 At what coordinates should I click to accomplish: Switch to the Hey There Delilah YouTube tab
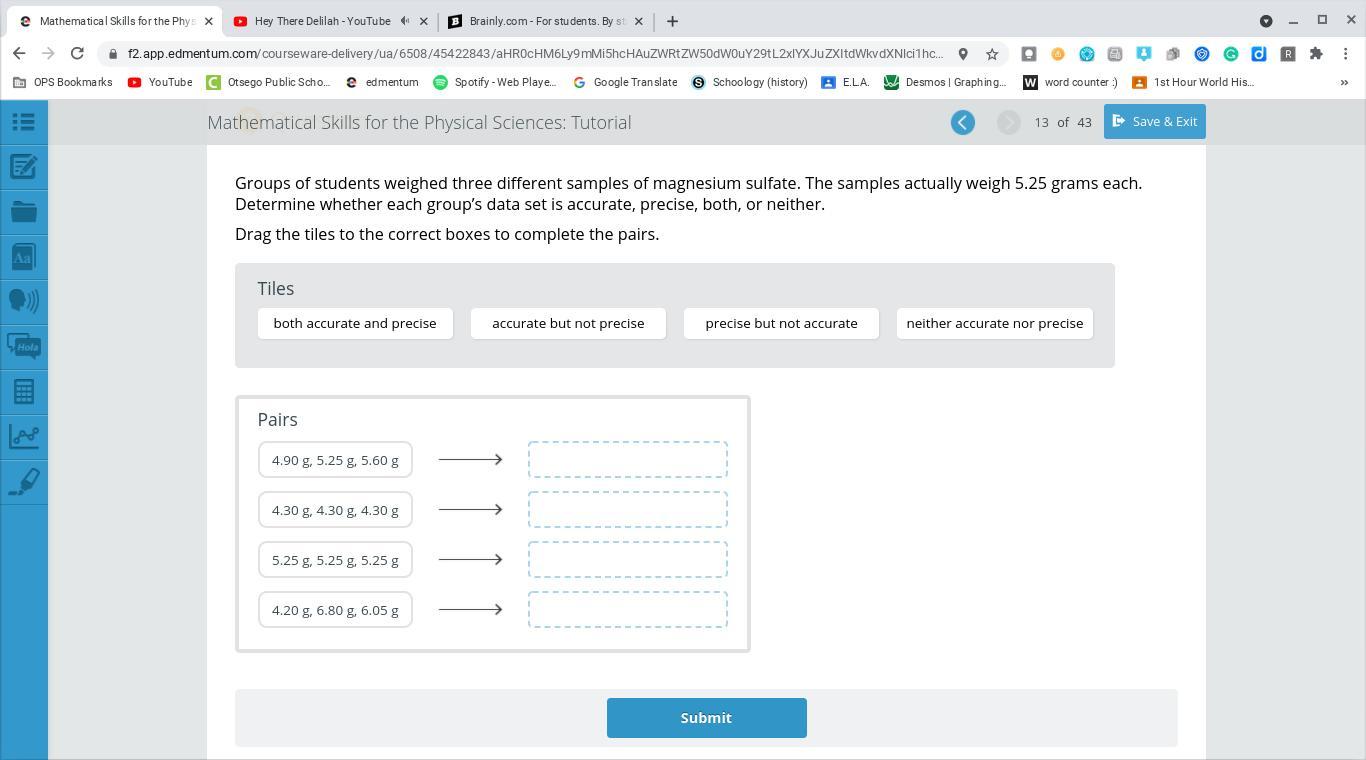click(322, 21)
